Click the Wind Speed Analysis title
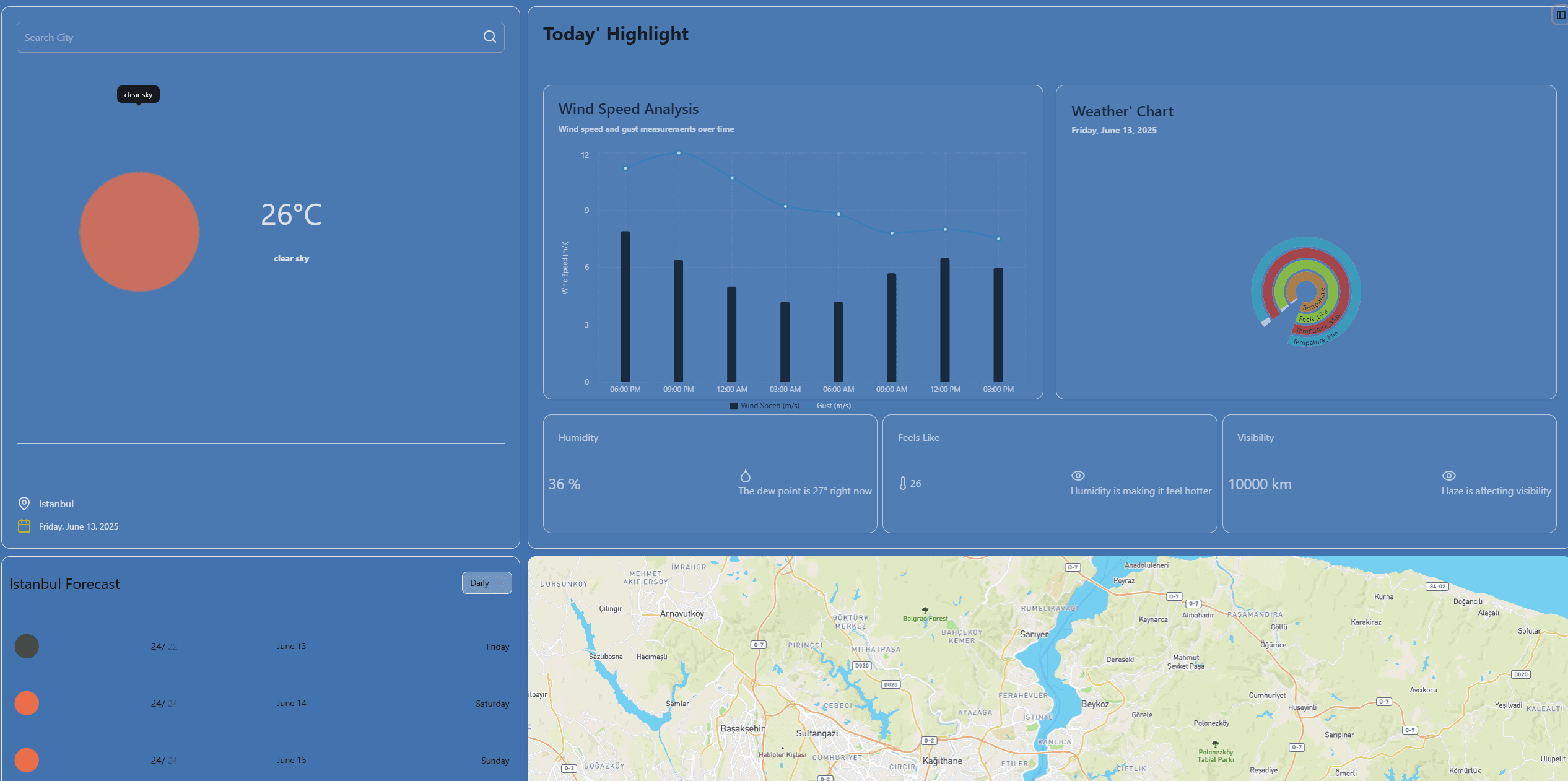Image resolution: width=1568 pixels, height=781 pixels. (628, 108)
